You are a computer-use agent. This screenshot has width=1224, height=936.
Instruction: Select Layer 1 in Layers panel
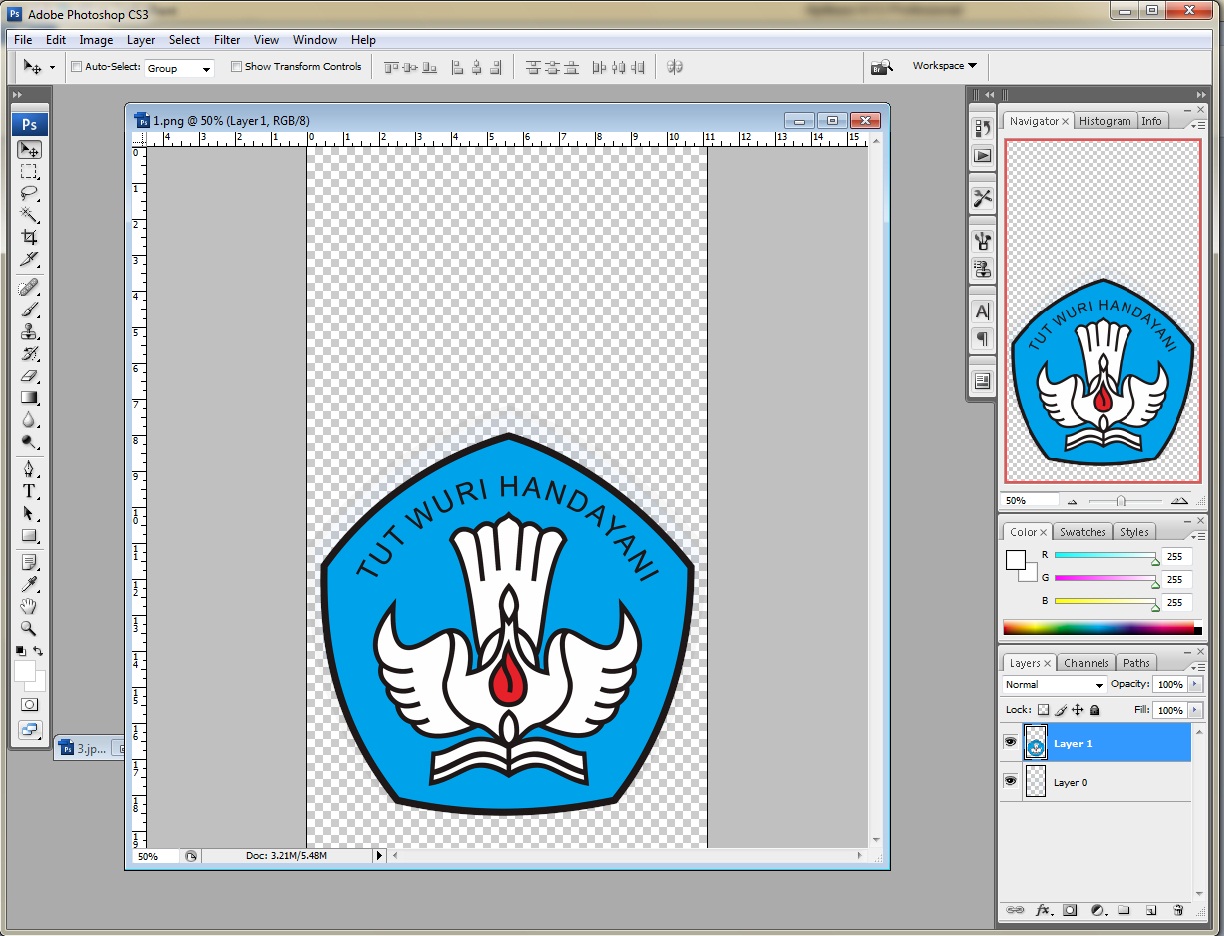click(1110, 744)
